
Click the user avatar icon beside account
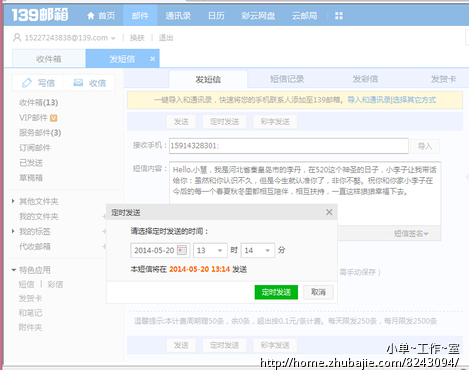tap(17, 37)
